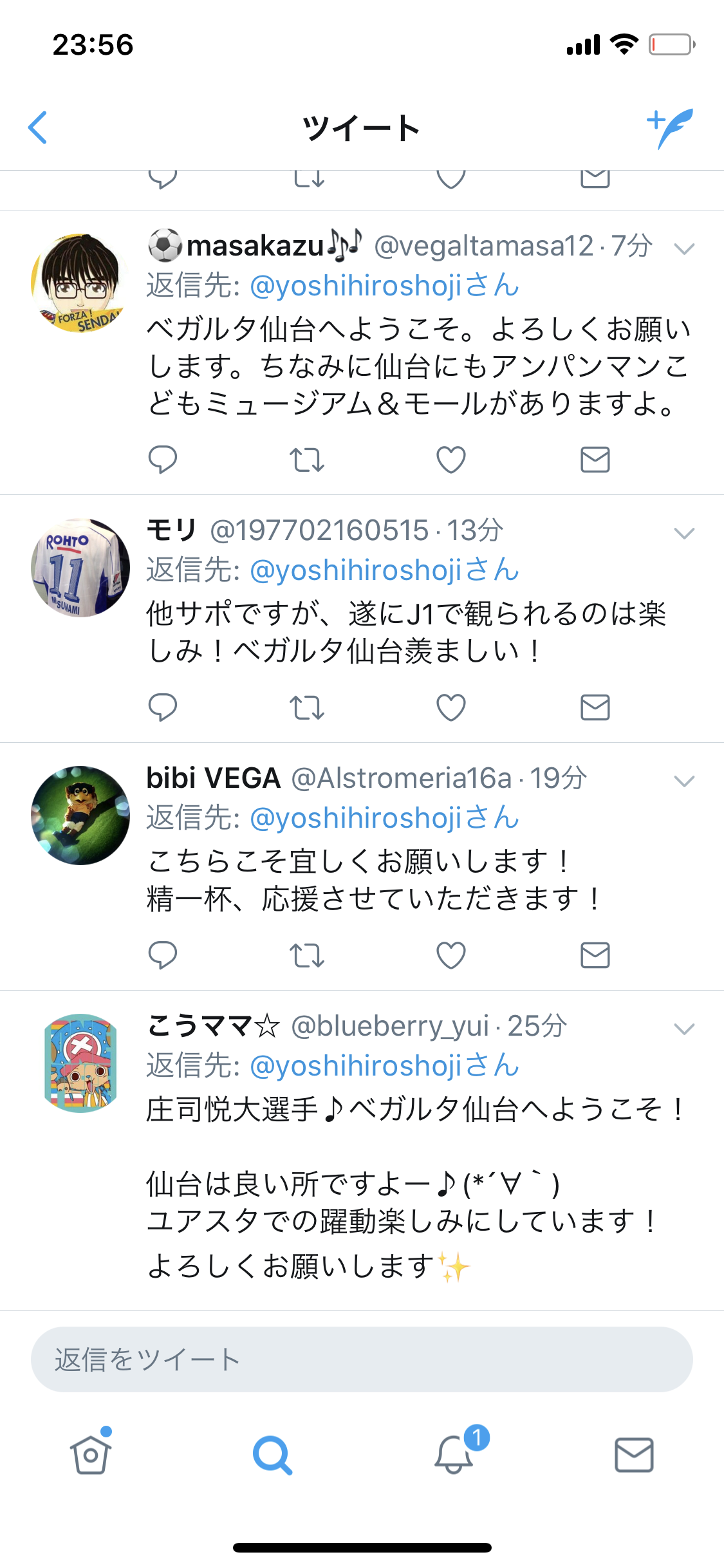
Task: Tap the 返信をツイート reply field
Action: [362, 1359]
